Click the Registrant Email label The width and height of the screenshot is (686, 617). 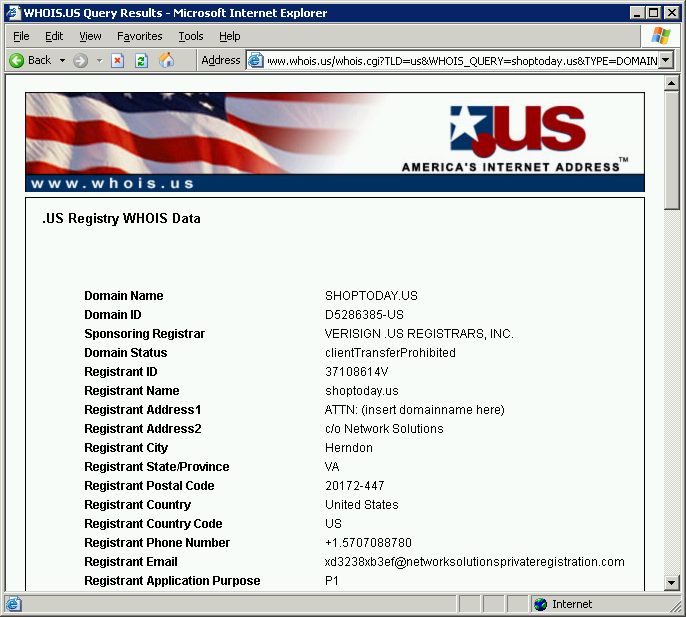pyautogui.click(x=130, y=562)
